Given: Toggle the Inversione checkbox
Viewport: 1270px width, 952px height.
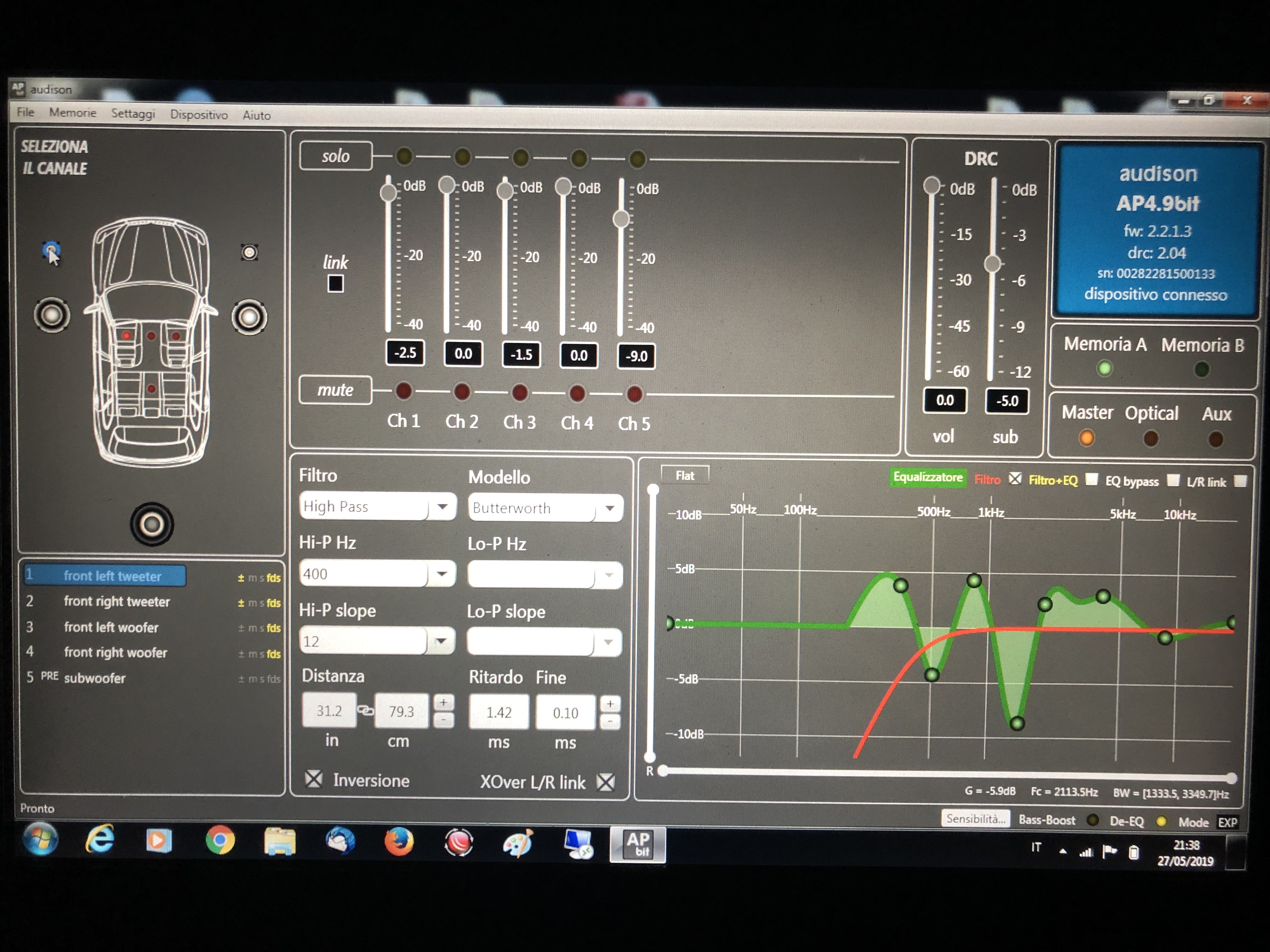Looking at the screenshot, I should [x=313, y=779].
